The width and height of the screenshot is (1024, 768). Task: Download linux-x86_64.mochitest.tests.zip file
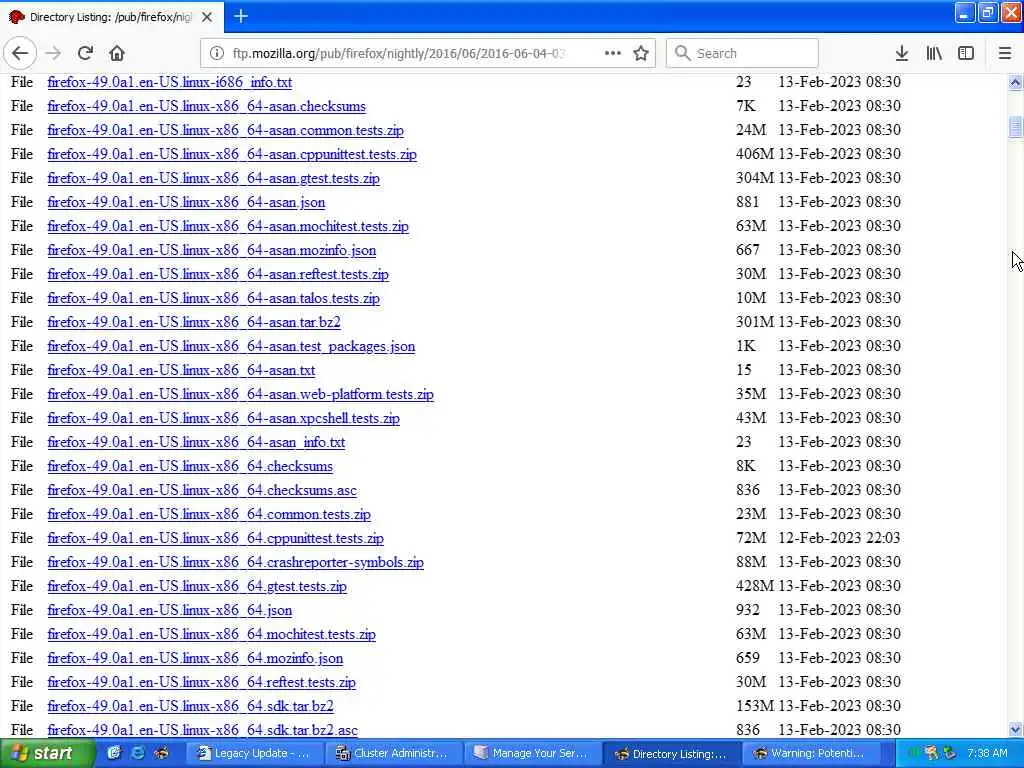(x=212, y=634)
